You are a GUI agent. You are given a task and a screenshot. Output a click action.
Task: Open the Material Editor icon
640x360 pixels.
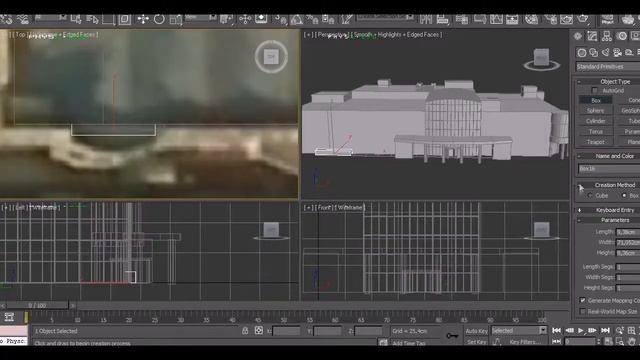tap(531, 19)
